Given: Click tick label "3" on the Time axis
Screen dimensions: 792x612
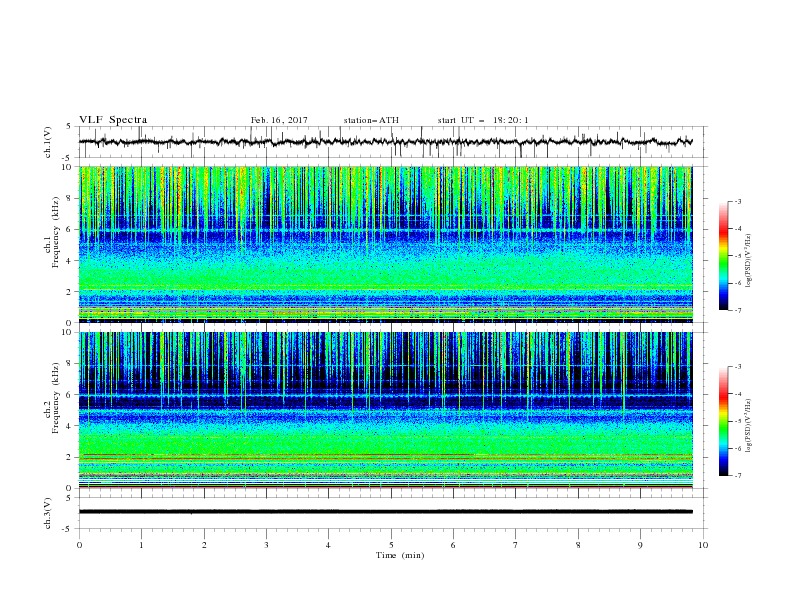Looking at the screenshot, I should [x=266, y=545].
